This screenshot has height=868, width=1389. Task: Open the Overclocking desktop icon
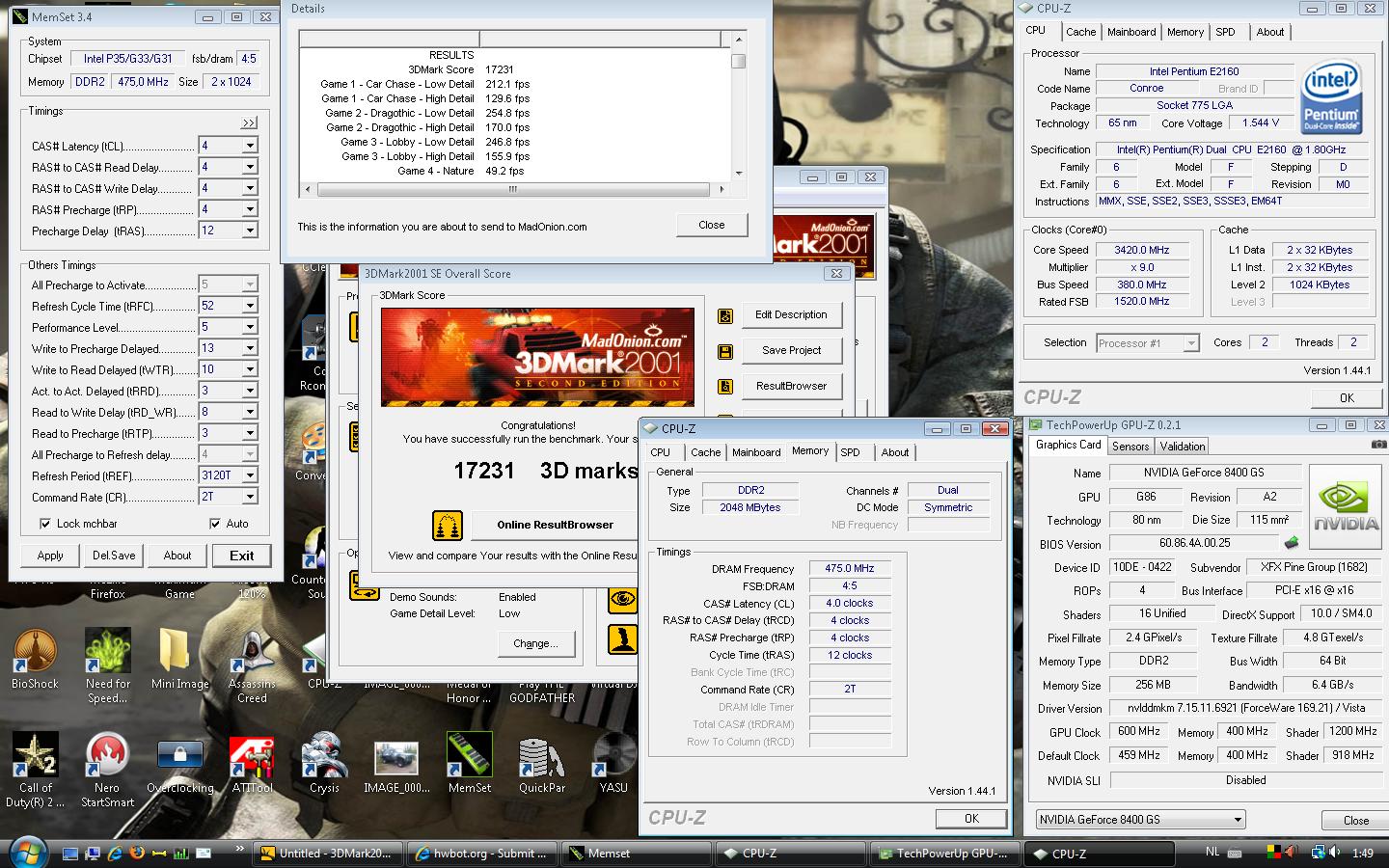pyautogui.click(x=180, y=763)
